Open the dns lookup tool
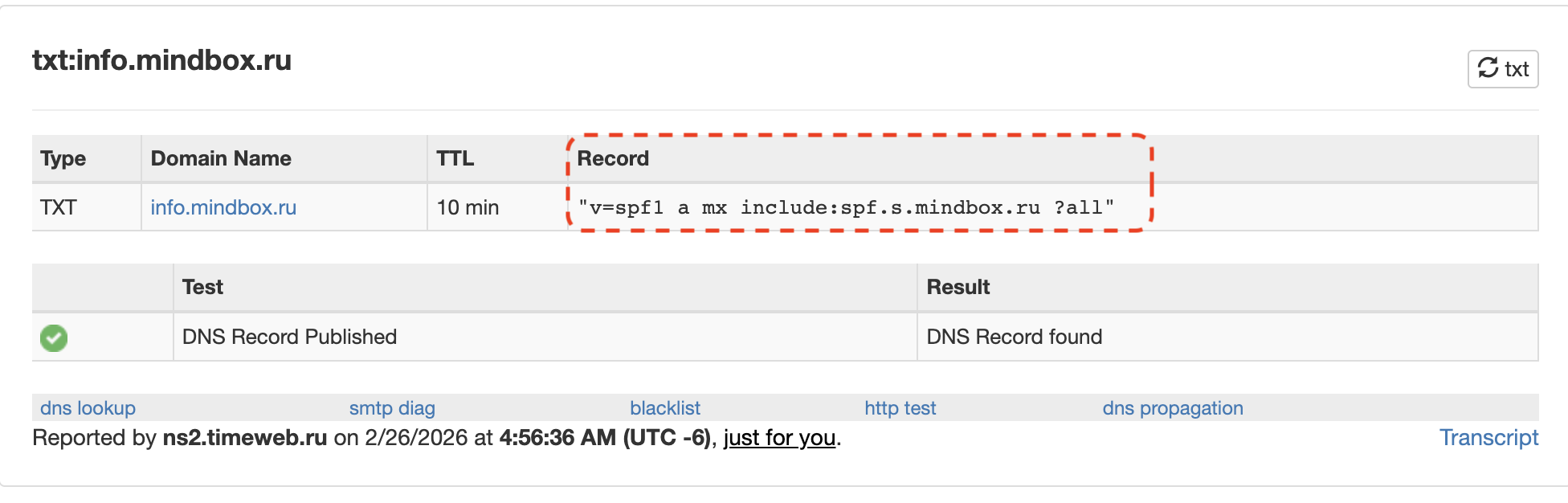 (x=88, y=408)
